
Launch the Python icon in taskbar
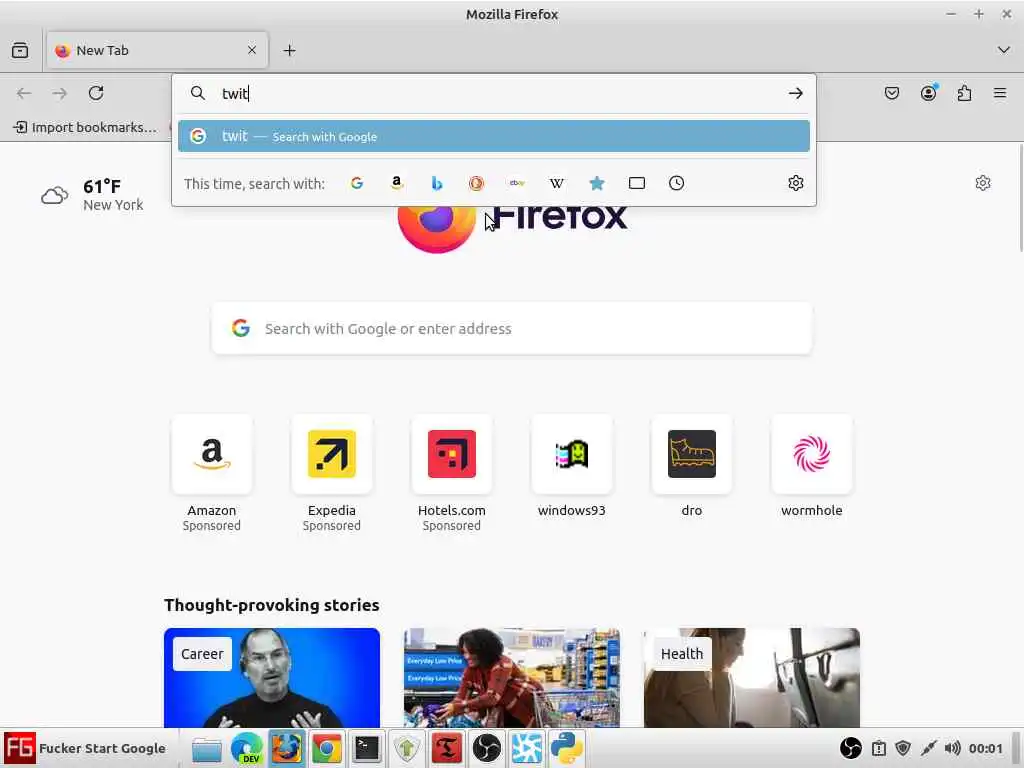click(x=566, y=748)
